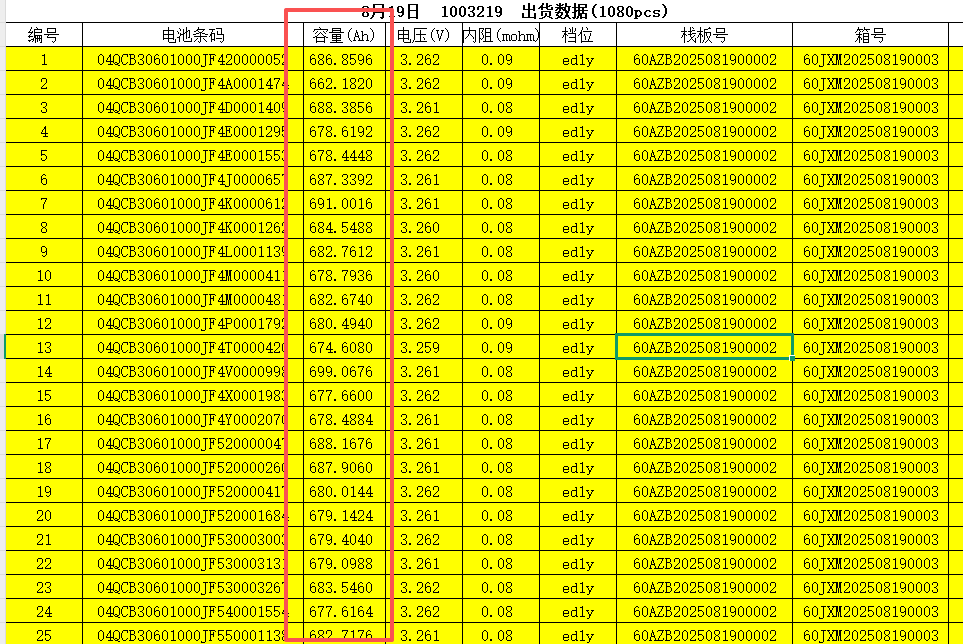Select the edly grade cell in row 20
This screenshot has width=963, height=644.
[577, 515]
